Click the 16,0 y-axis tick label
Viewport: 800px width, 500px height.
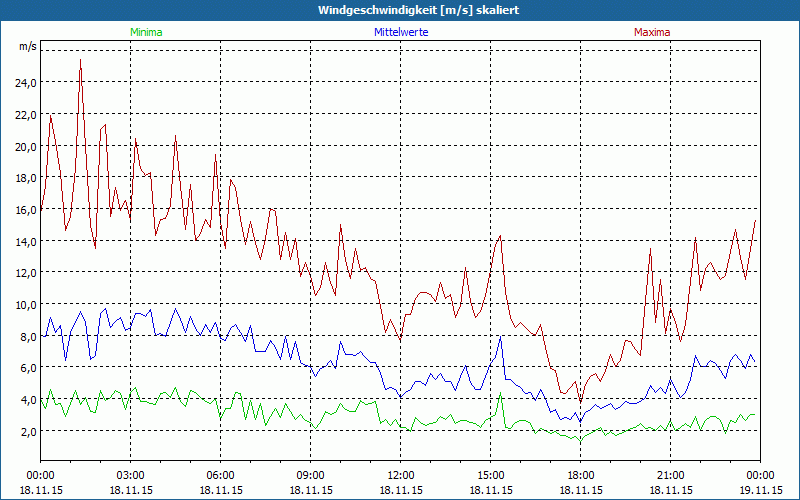pyautogui.click(x=26, y=209)
